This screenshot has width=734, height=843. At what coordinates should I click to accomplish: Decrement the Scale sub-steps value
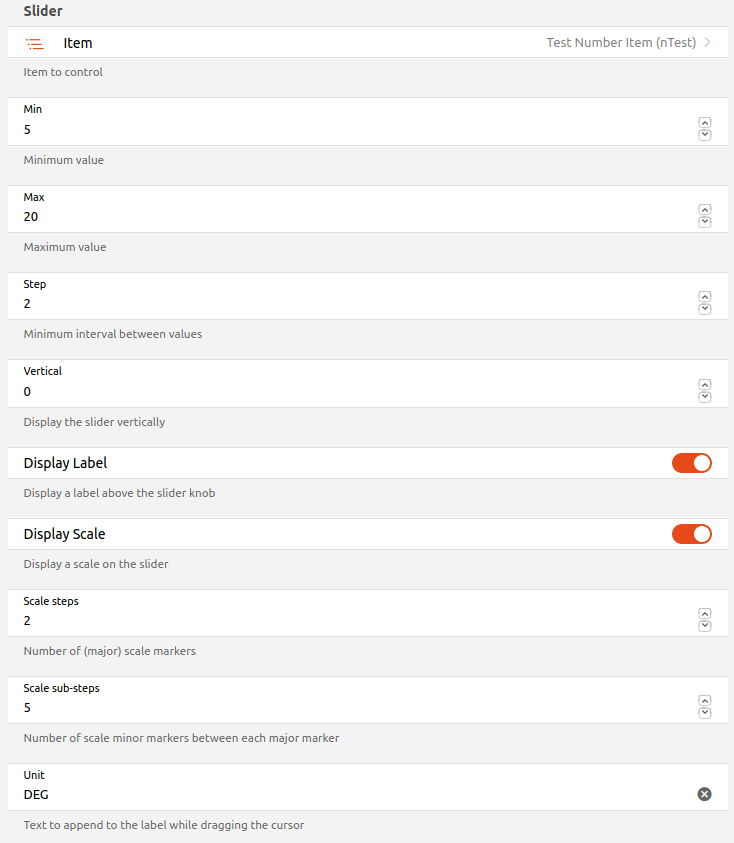pos(705,713)
